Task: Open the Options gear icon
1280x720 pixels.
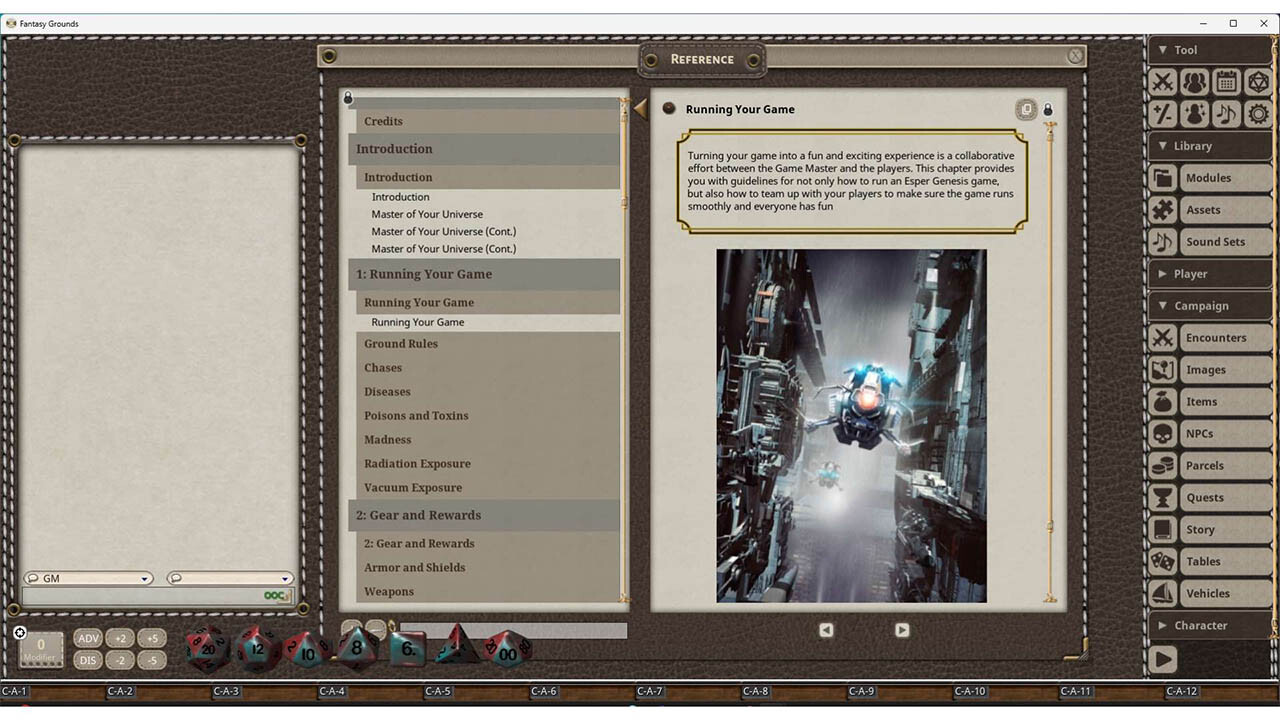Action: 1258,114
